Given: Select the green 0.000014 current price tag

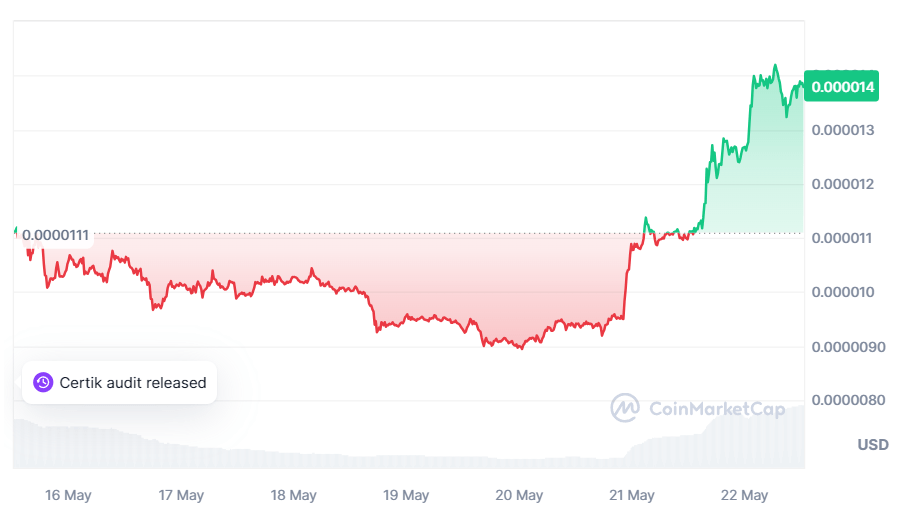Looking at the screenshot, I should [x=842, y=86].
